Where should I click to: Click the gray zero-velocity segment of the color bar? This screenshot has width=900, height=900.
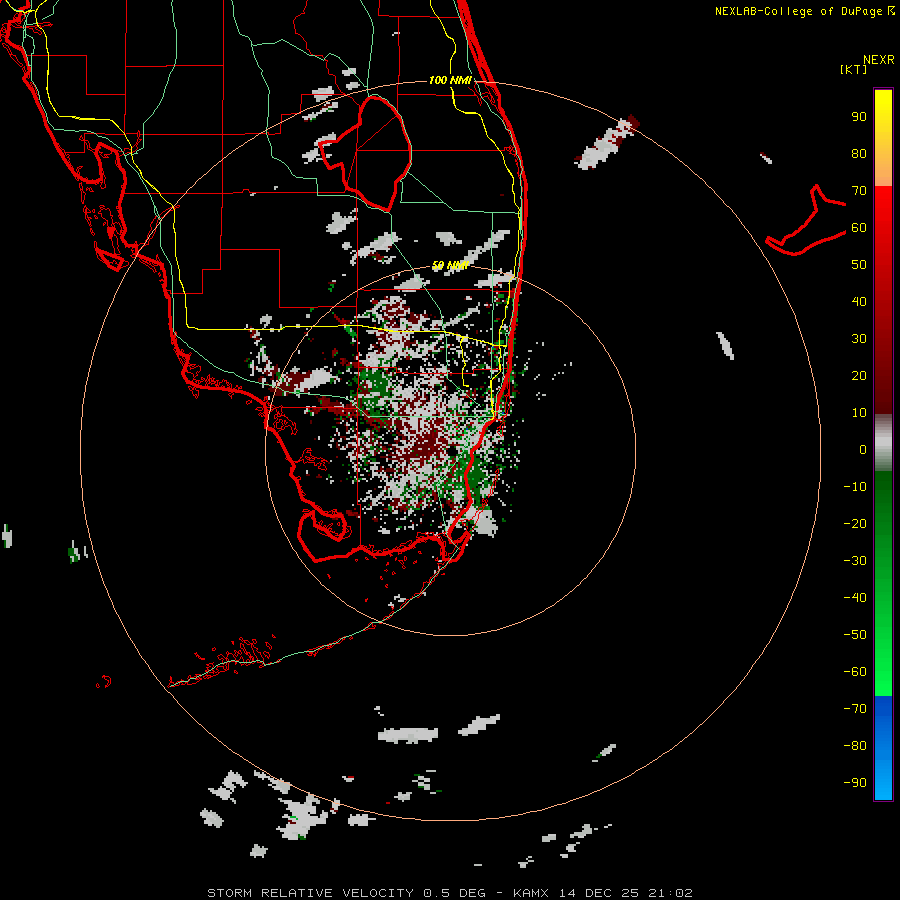[x=883, y=443]
